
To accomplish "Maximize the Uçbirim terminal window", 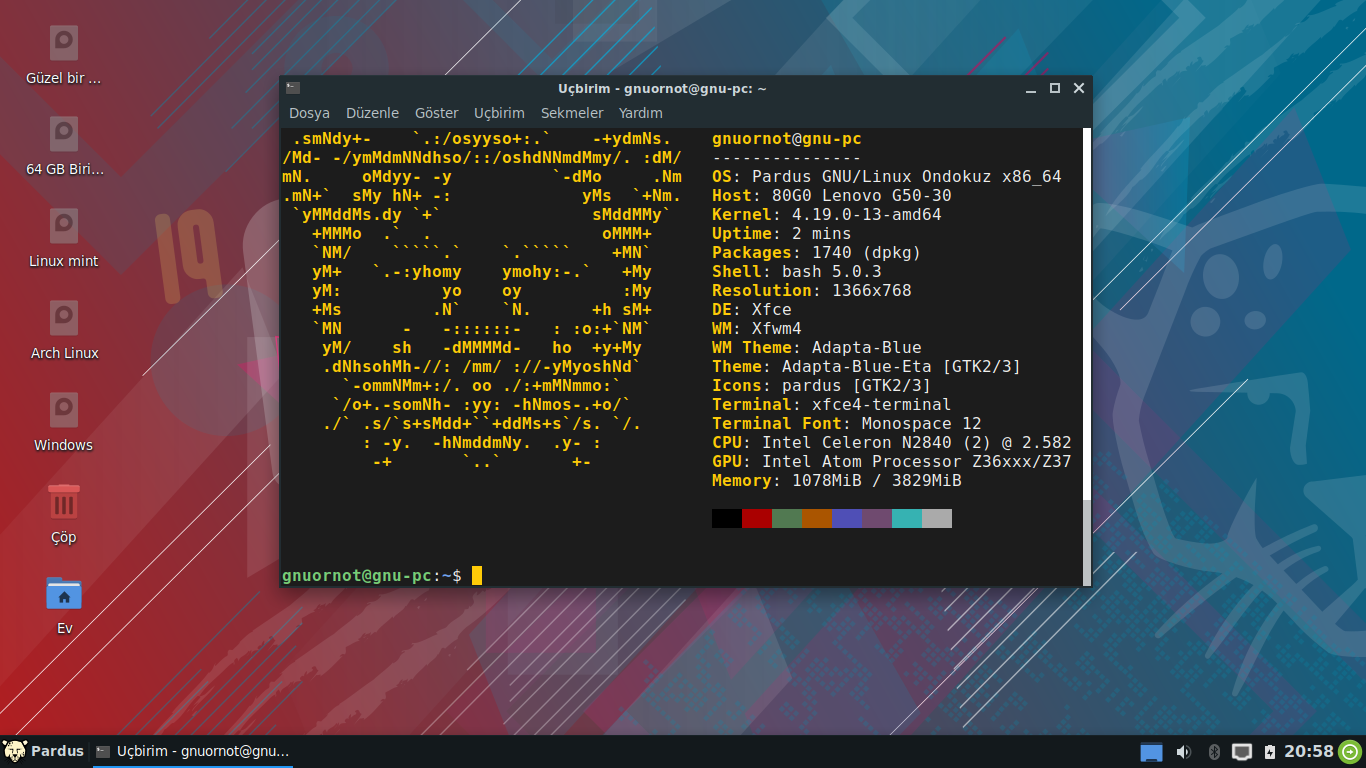I will [1054, 88].
